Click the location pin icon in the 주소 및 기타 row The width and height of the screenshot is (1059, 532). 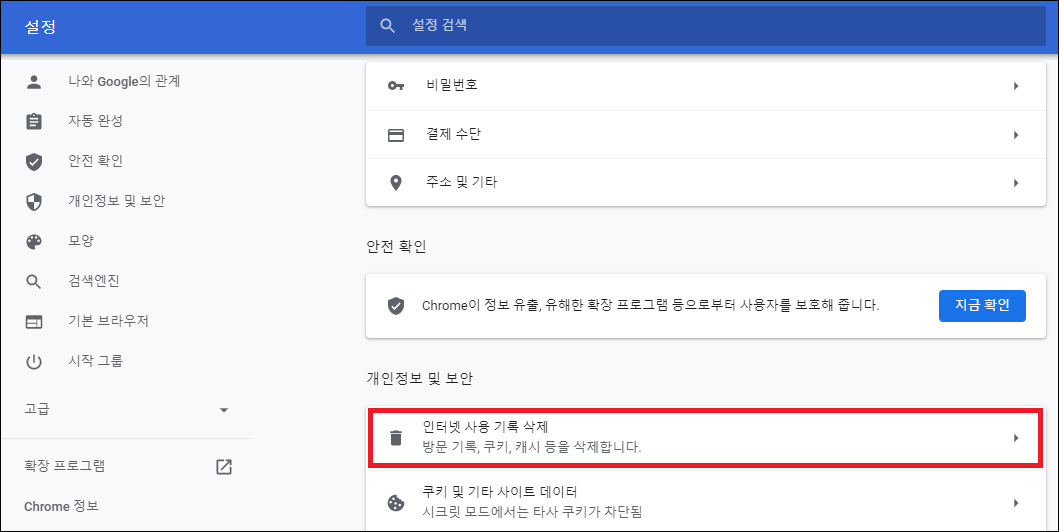coord(396,183)
